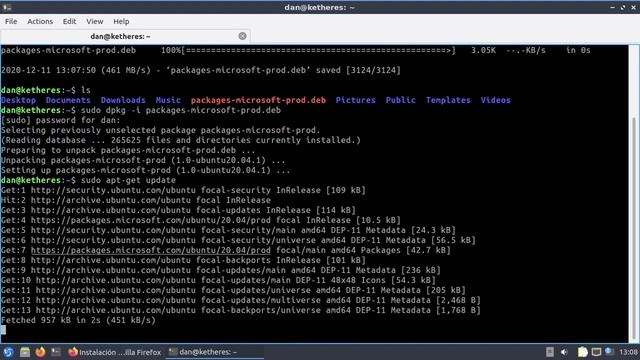Open the Actions menu
Image resolution: width=640 pixels, height=360 pixels.
40,21
